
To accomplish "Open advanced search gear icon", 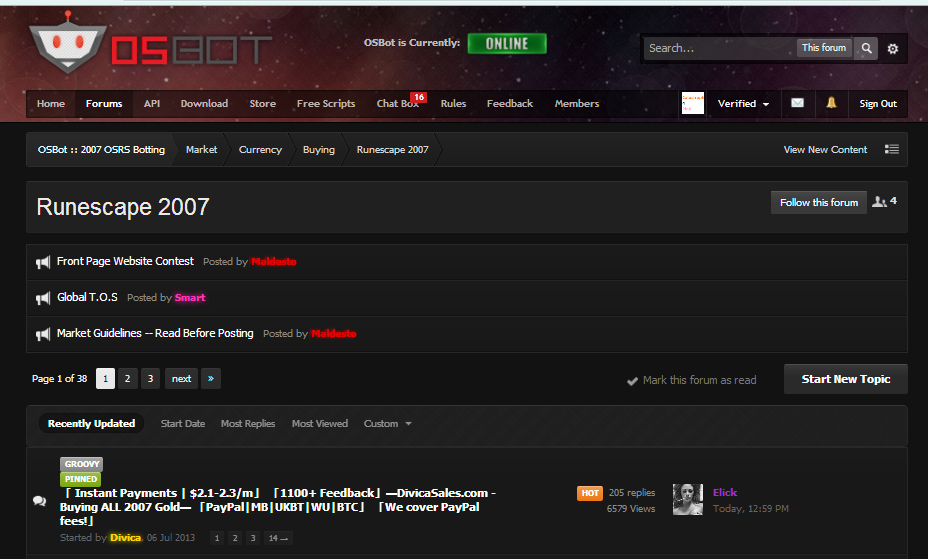I will 892,49.
